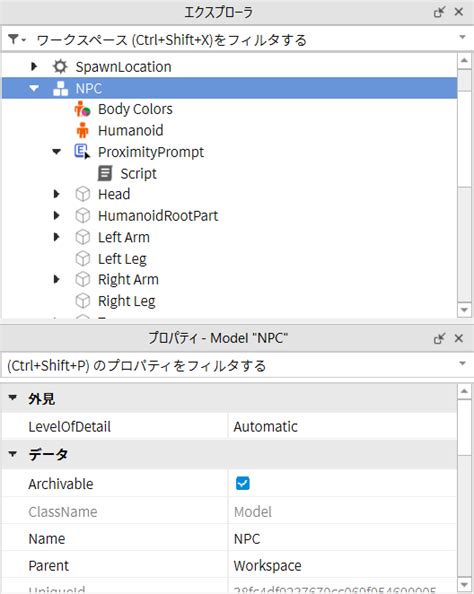Click the Archivable property label
The width and height of the screenshot is (474, 594).
(x=61, y=484)
